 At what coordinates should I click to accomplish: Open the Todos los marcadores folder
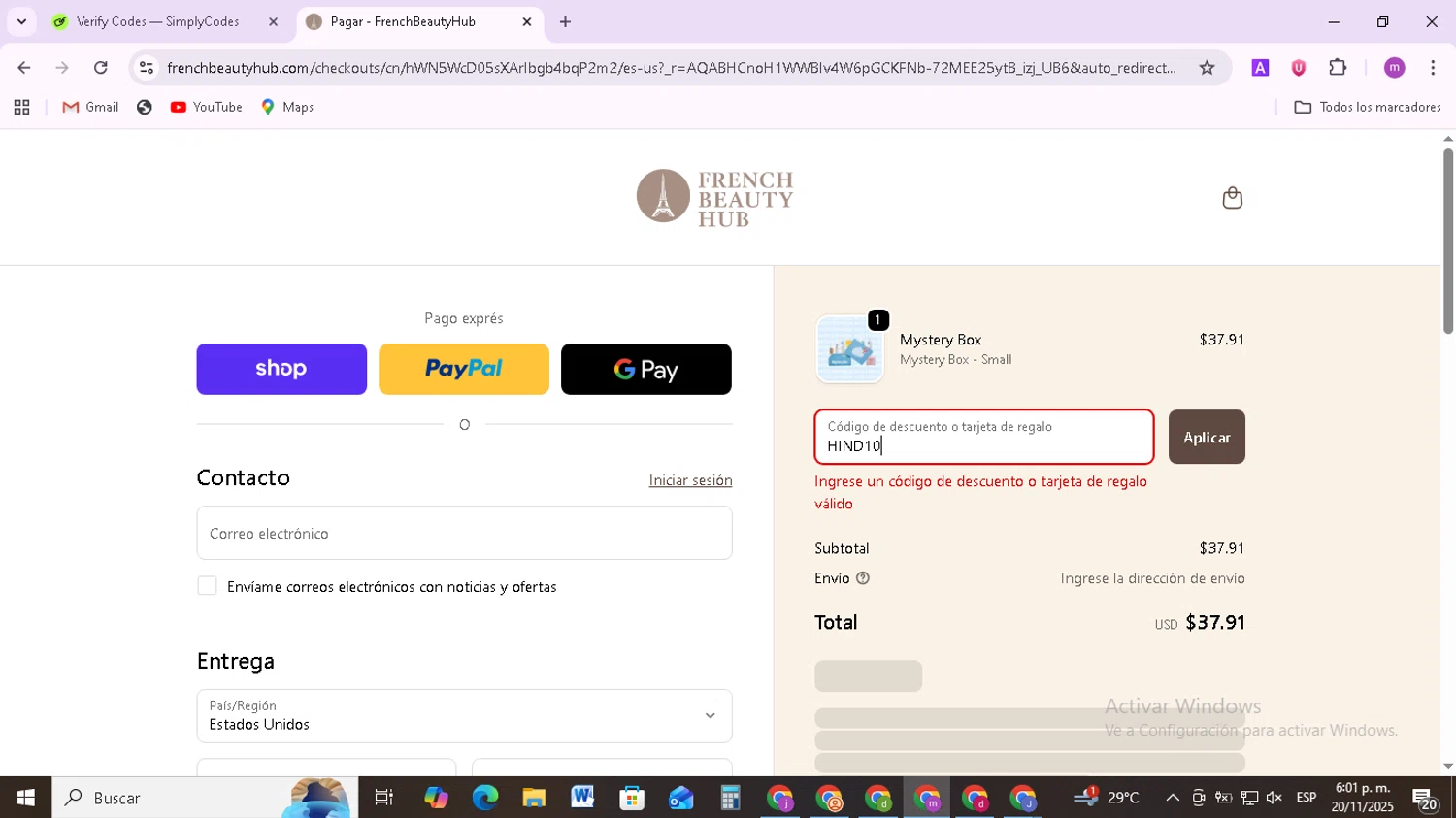pos(1368,107)
